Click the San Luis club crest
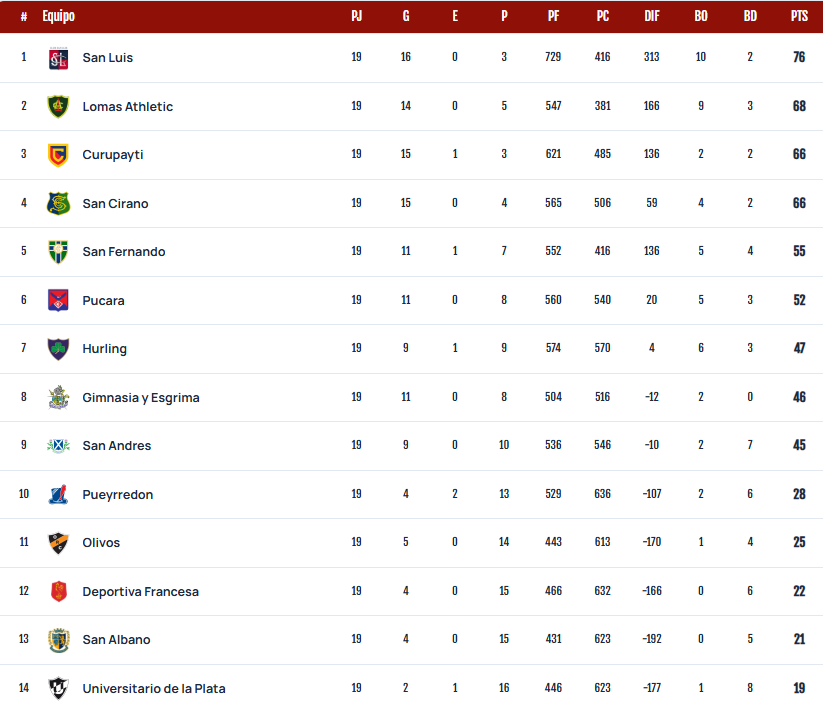The width and height of the screenshot is (823, 711). tap(58, 58)
